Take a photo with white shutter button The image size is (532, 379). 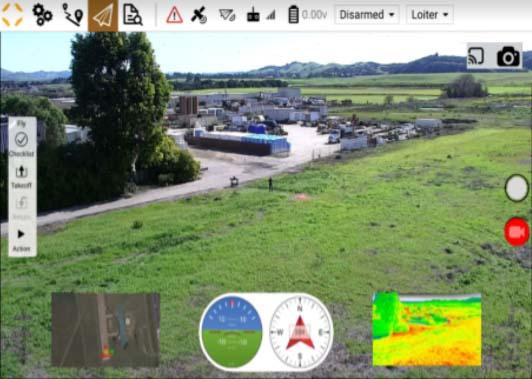pos(517,188)
